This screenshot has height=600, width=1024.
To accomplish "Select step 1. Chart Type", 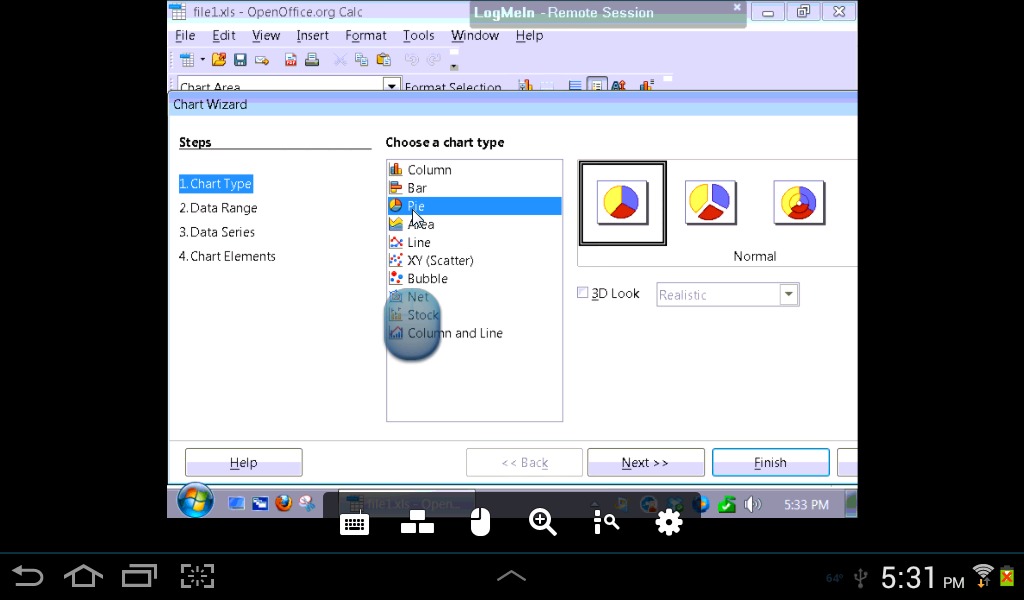I will tap(216, 183).
